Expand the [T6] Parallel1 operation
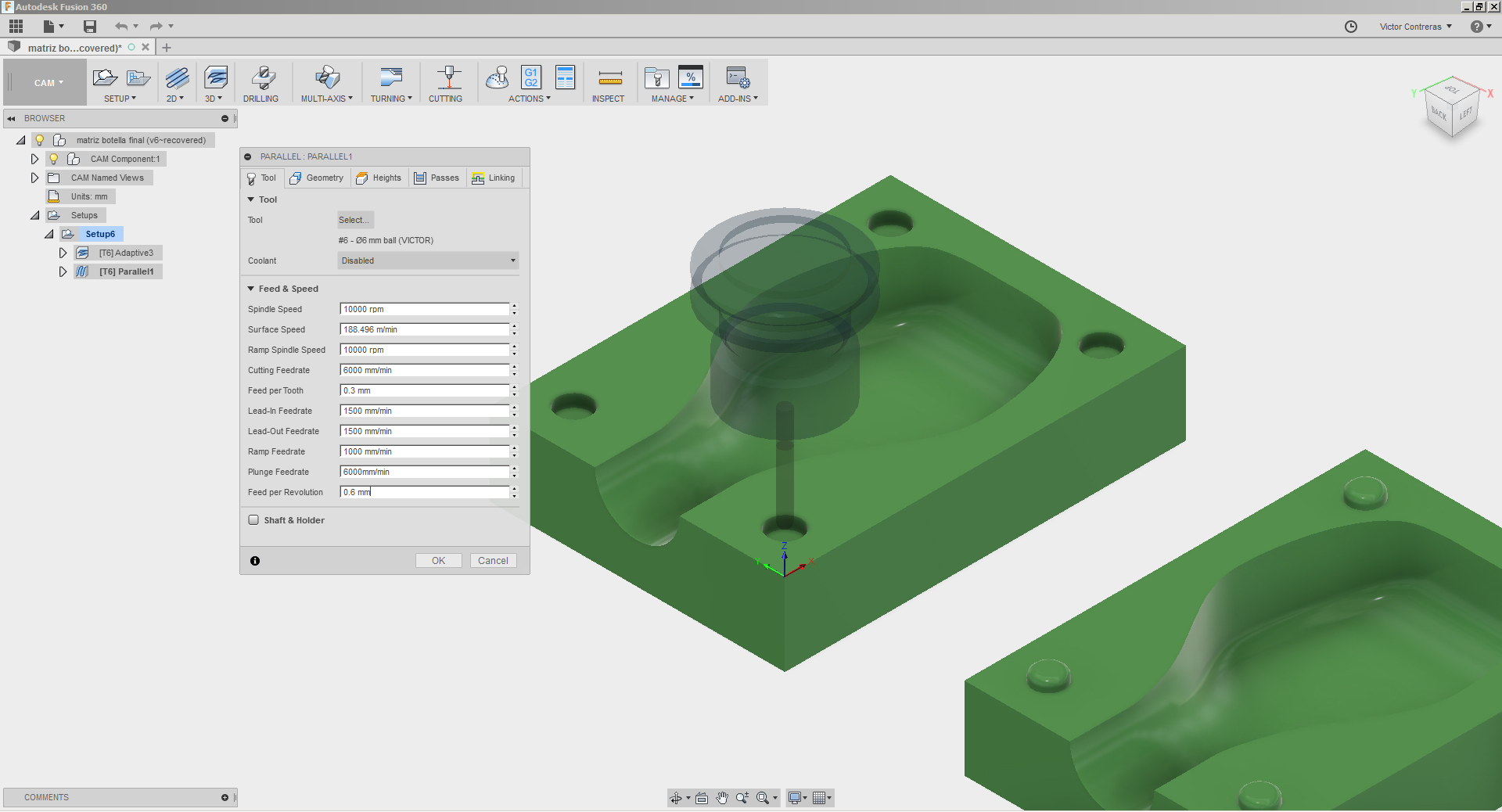This screenshot has height=812, width=1502. (63, 271)
